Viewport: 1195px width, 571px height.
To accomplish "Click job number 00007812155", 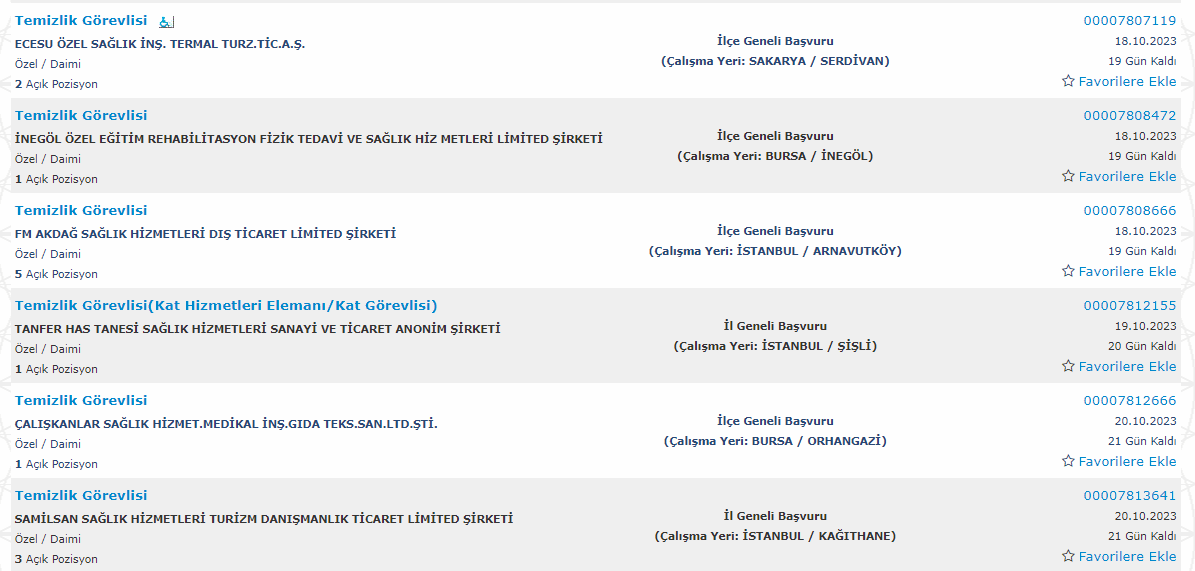I will click(x=1130, y=306).
